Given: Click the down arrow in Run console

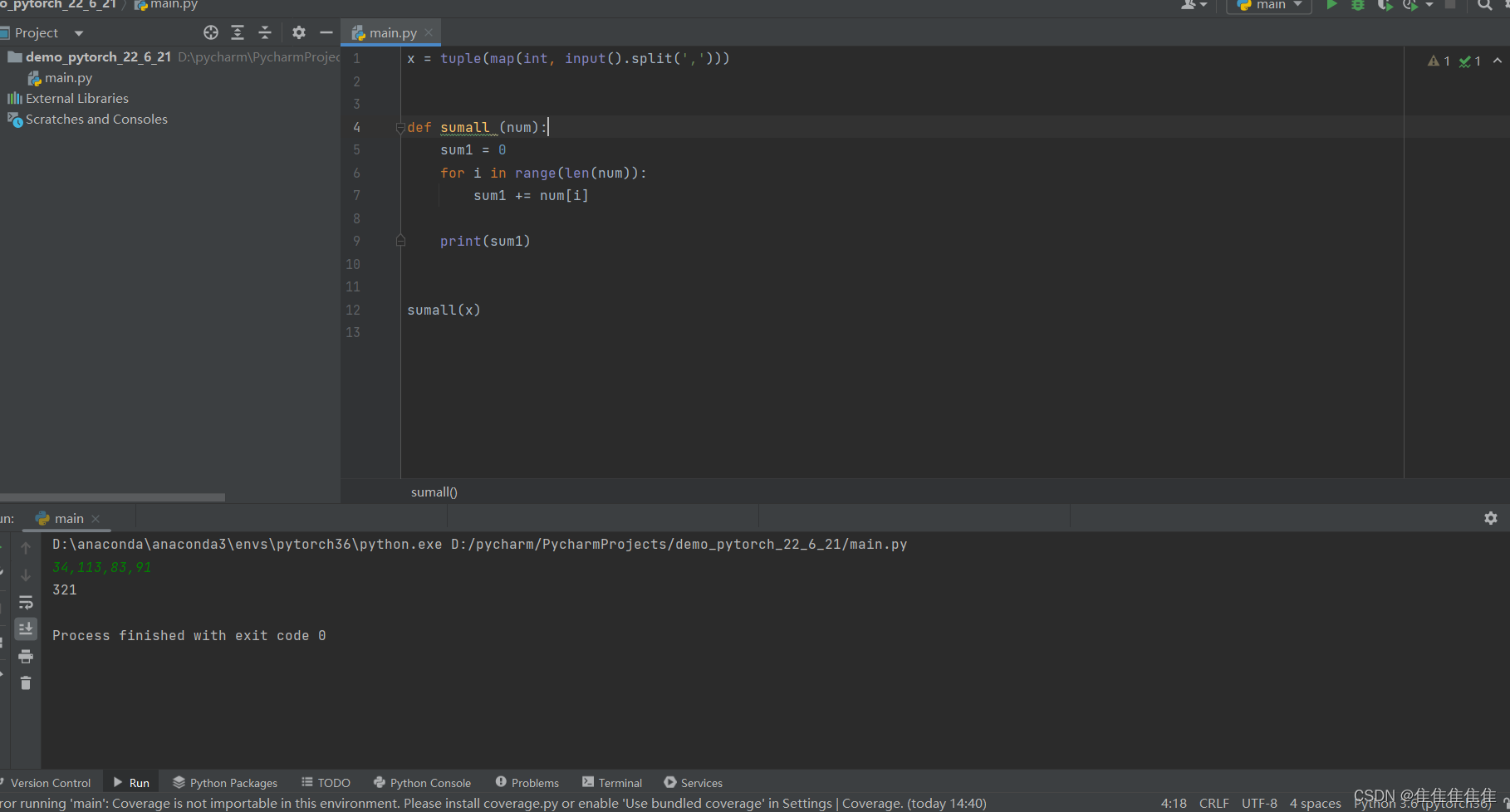Looking at the screenshot, I should [x=26, y=575].
